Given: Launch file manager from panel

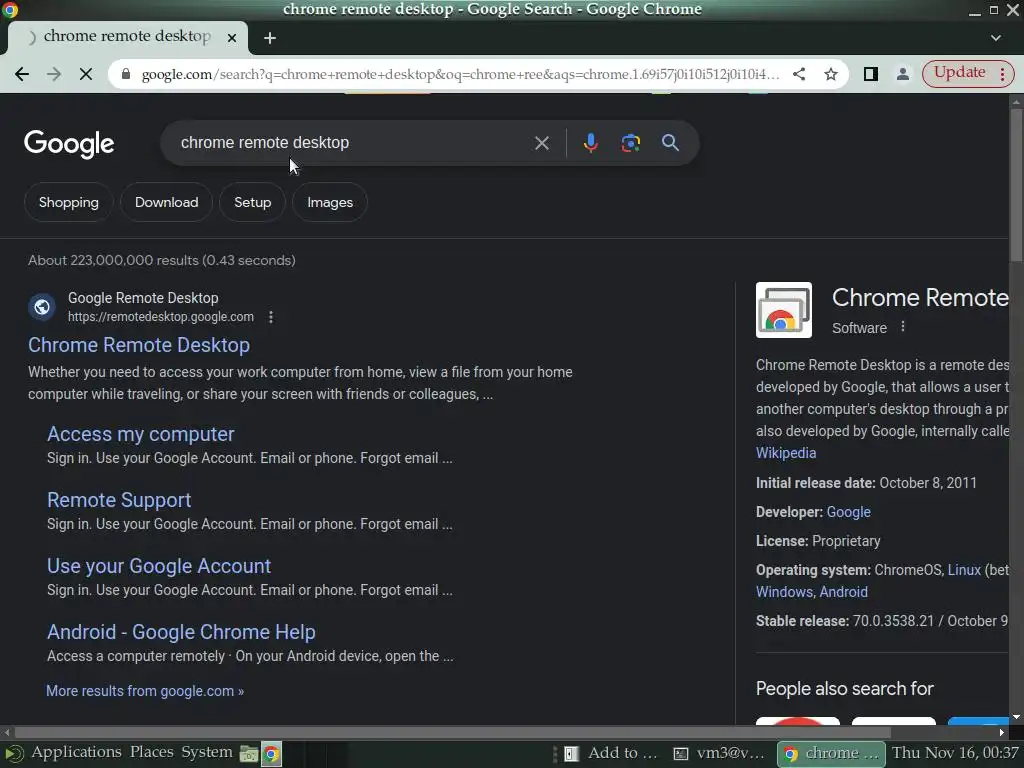Looking at the screenshot, I should (x=249, y=754).
